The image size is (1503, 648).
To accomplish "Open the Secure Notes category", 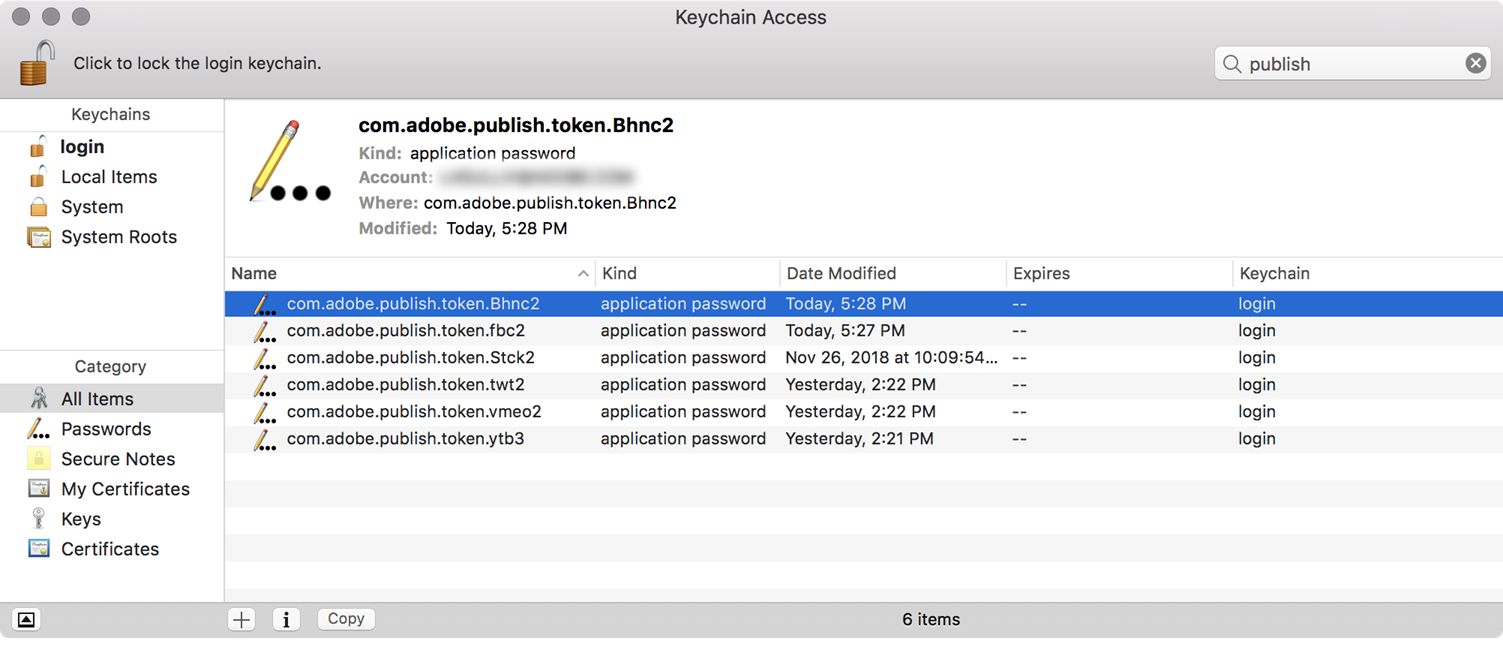I will 117,459.
